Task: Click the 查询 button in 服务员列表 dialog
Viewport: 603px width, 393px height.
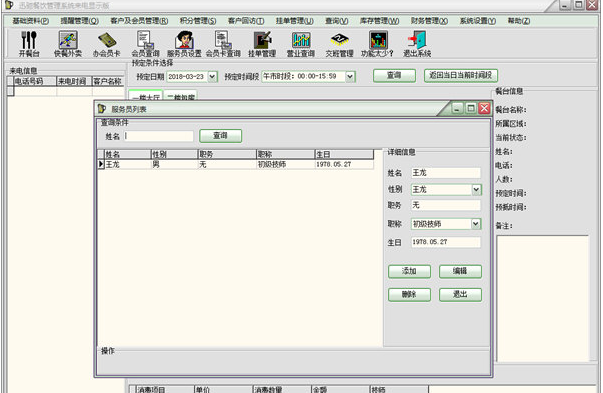Action: (x=220, y=136)
